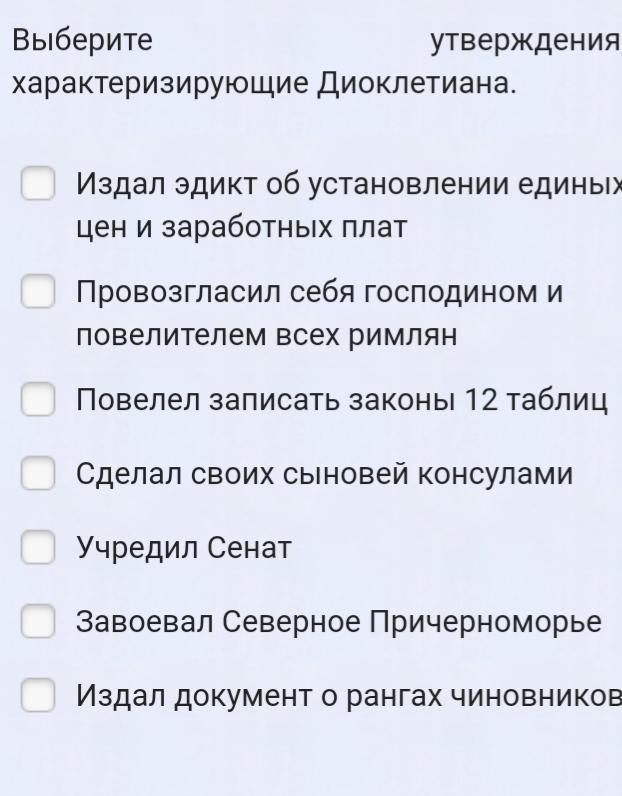The width and height of the screenshot is (622, 796).
Task: Select checkbox for законы 12 таблиц
Action: 39,401
